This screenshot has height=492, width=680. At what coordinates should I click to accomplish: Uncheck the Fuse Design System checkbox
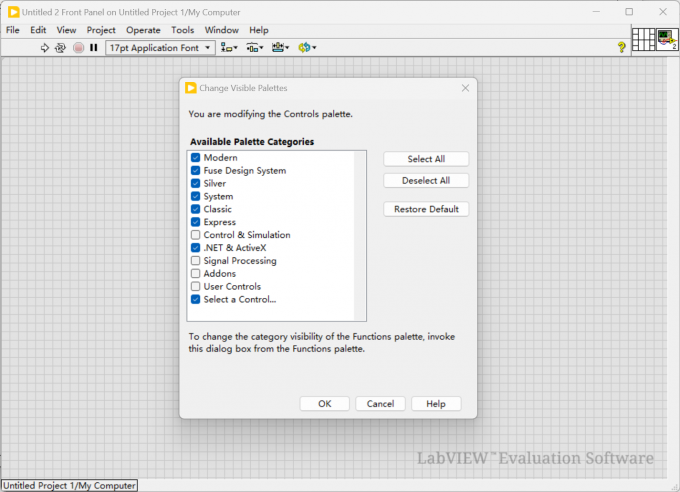click(196, 171)
